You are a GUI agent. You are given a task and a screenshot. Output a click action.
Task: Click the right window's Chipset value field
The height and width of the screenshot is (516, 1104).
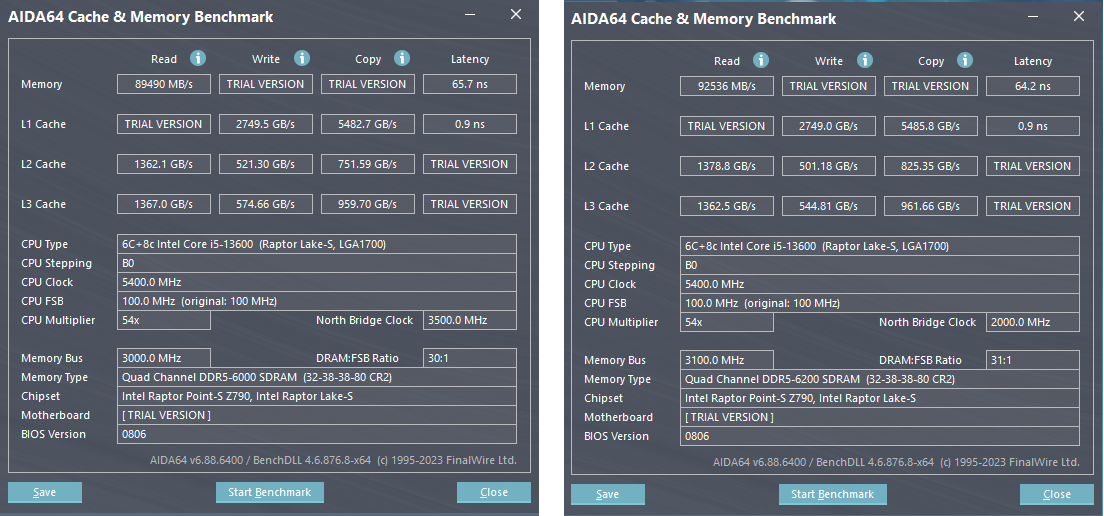pos(879,398)
